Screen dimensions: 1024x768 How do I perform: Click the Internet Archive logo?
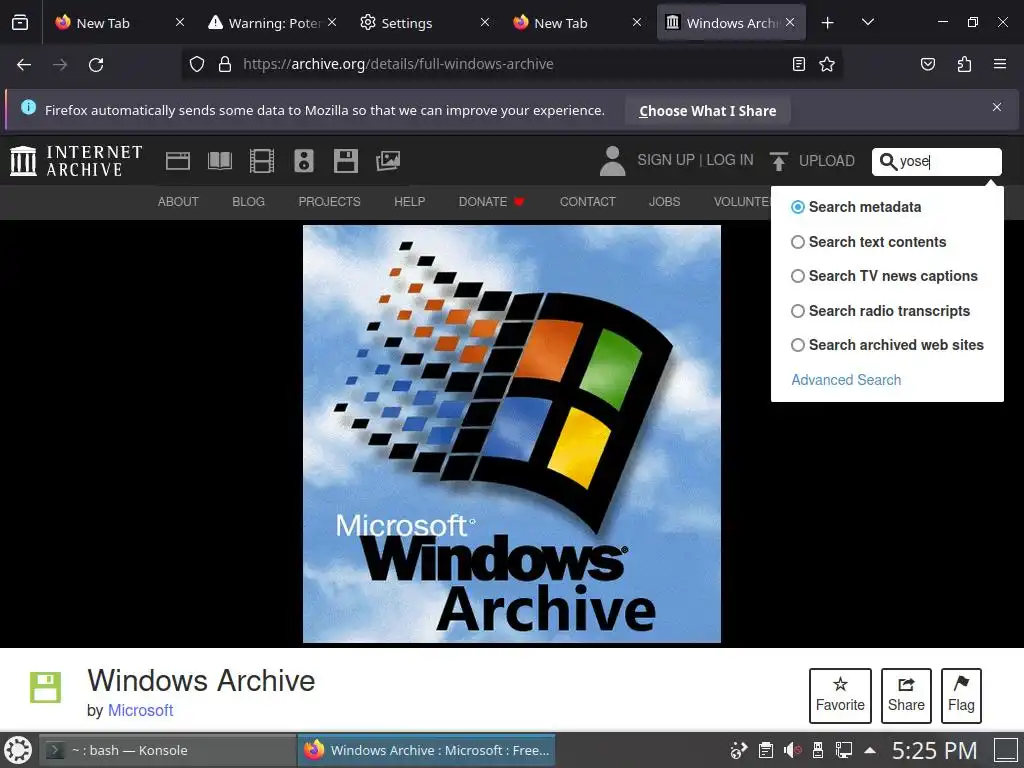[76, 161]
